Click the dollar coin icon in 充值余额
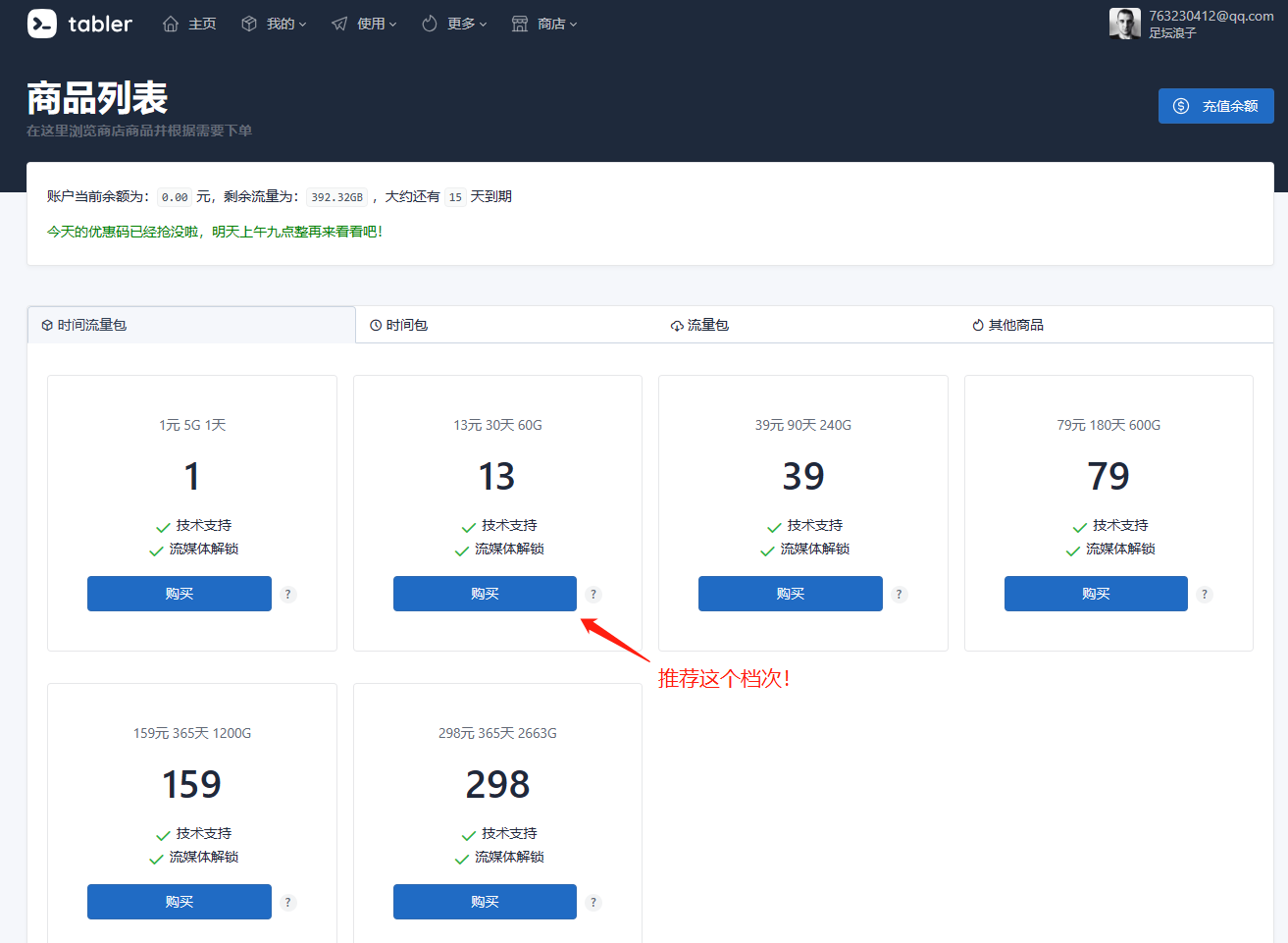The height and width of the screenshot is (943, 1288). tap(1181, 106)
